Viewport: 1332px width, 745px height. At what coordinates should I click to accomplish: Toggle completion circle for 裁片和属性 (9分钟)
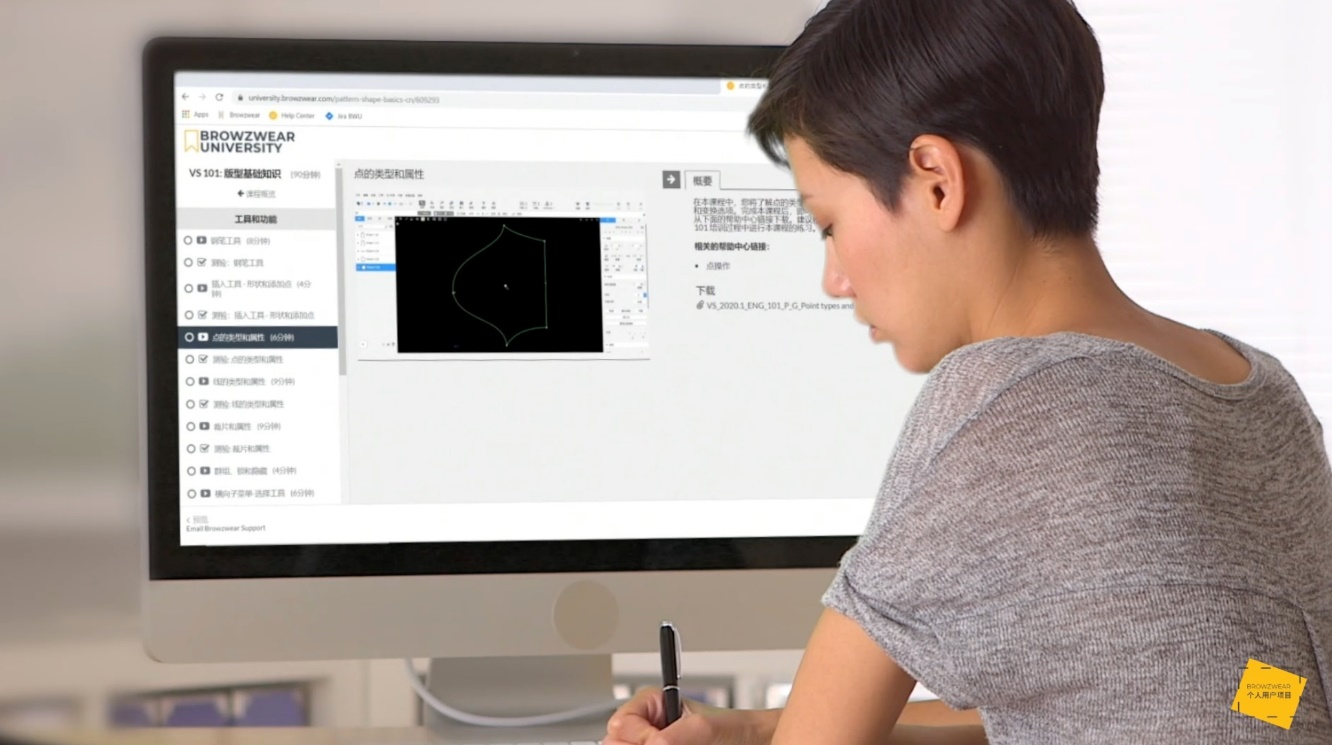(x=188, y=426)
